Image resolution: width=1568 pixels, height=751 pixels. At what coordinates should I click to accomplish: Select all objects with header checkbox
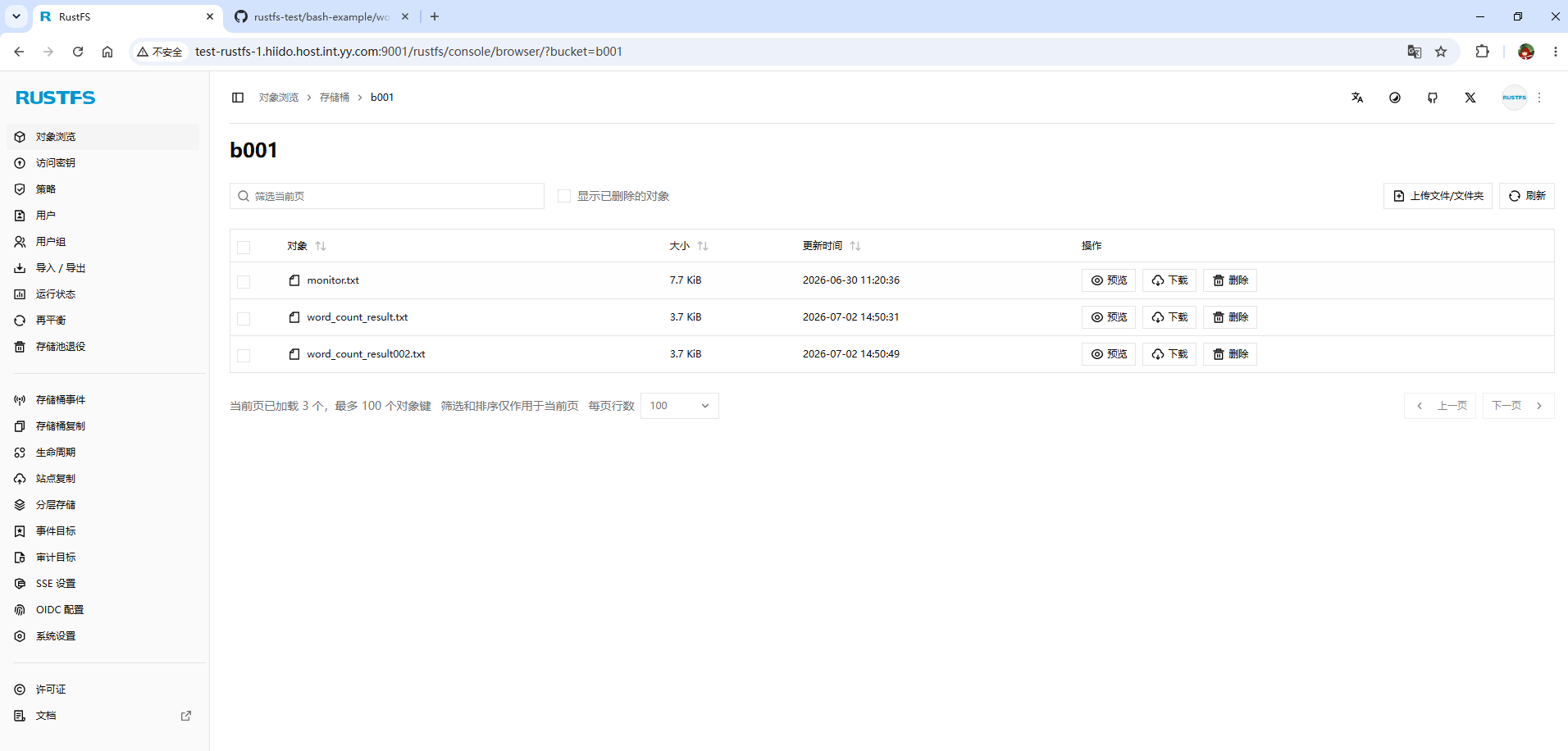click(244, 247)
